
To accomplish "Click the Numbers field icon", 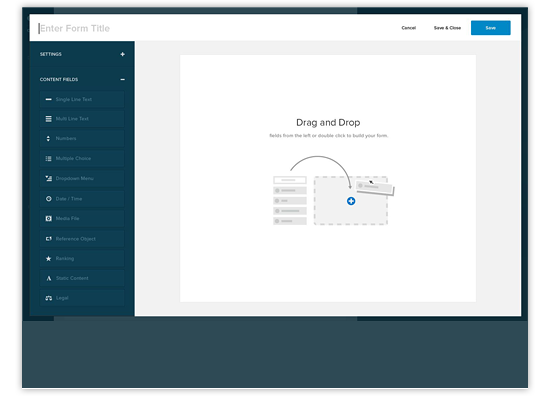I will (x=48, y=139).
